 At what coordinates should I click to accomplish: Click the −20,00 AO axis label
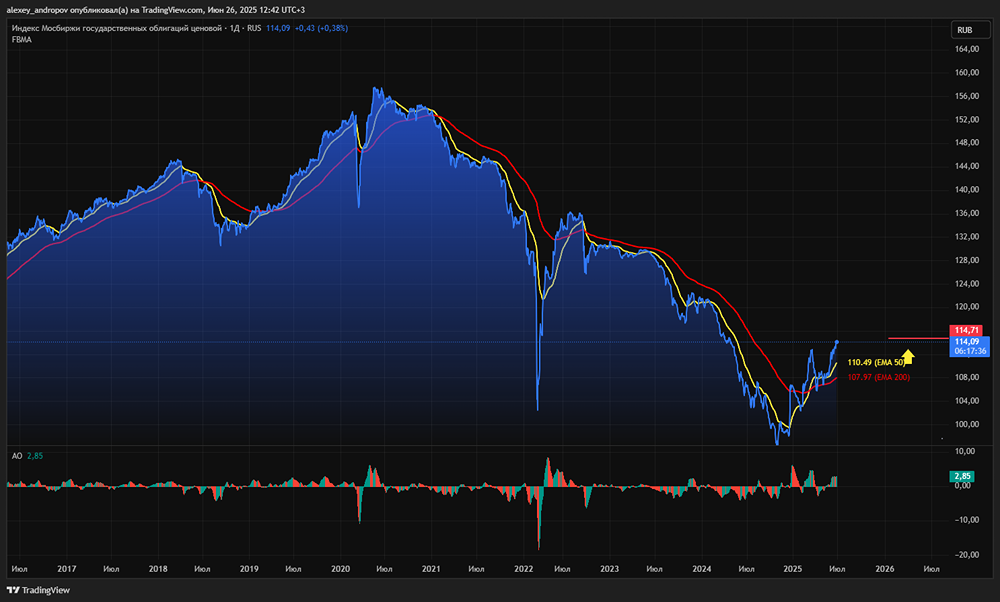(965, 555)
